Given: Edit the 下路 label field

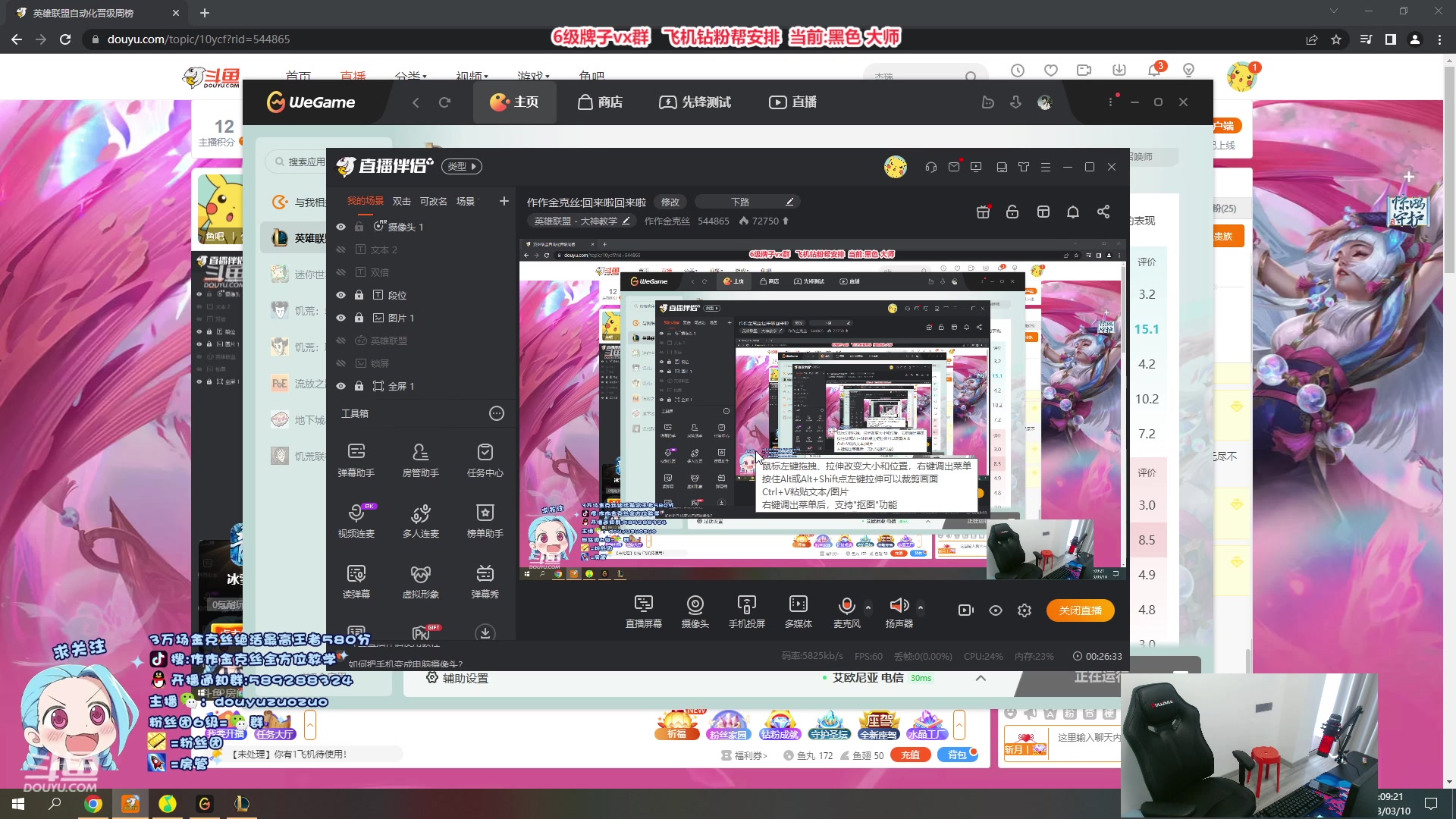Looking at the screenshot, I should tap(748, 202).
